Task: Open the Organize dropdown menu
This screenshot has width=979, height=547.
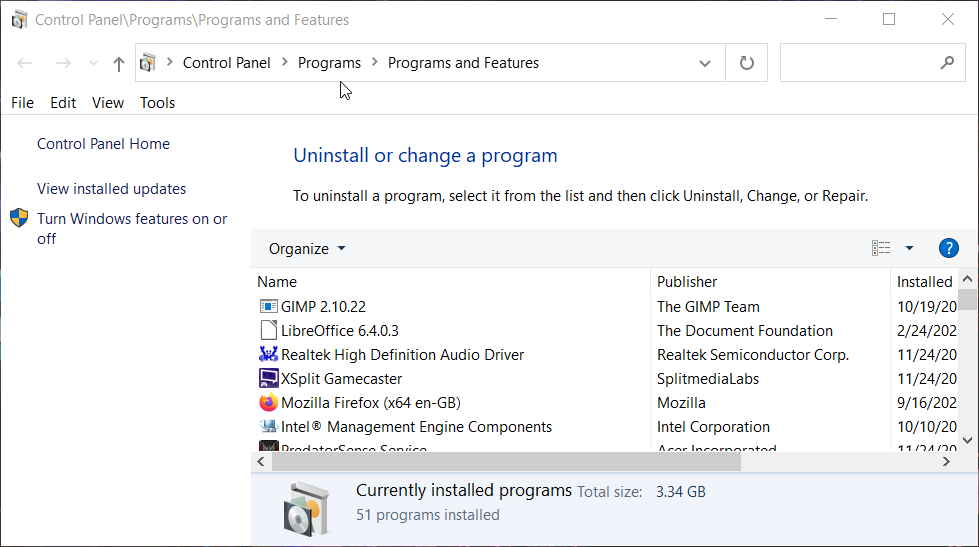Action: (x=306, y=249)
